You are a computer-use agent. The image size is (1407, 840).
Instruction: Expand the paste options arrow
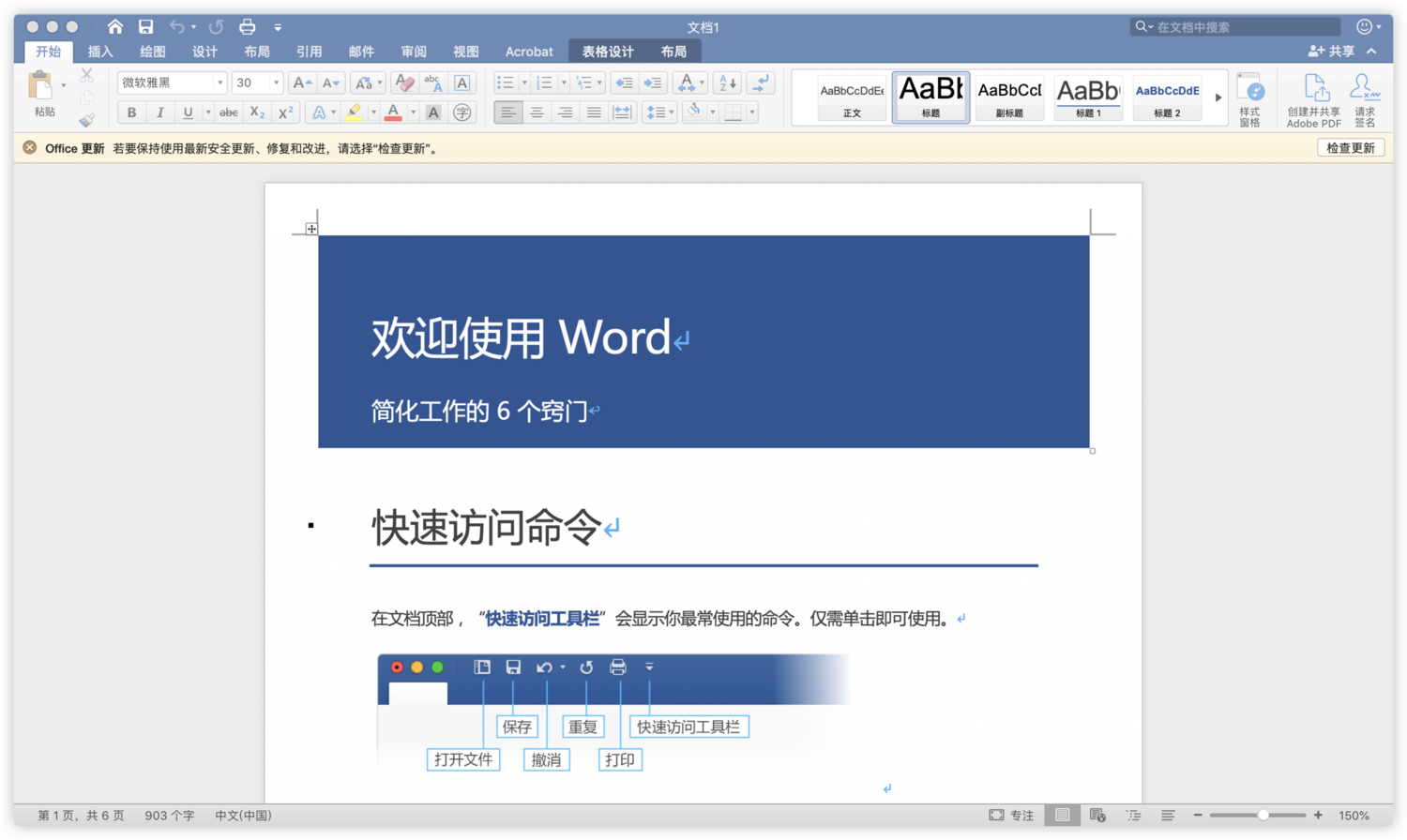coord(64,85)
